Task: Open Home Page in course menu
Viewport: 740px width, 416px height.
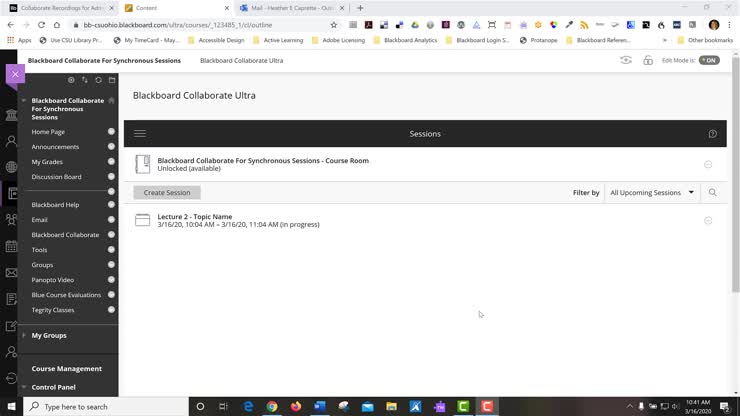Action: point(48,132)
